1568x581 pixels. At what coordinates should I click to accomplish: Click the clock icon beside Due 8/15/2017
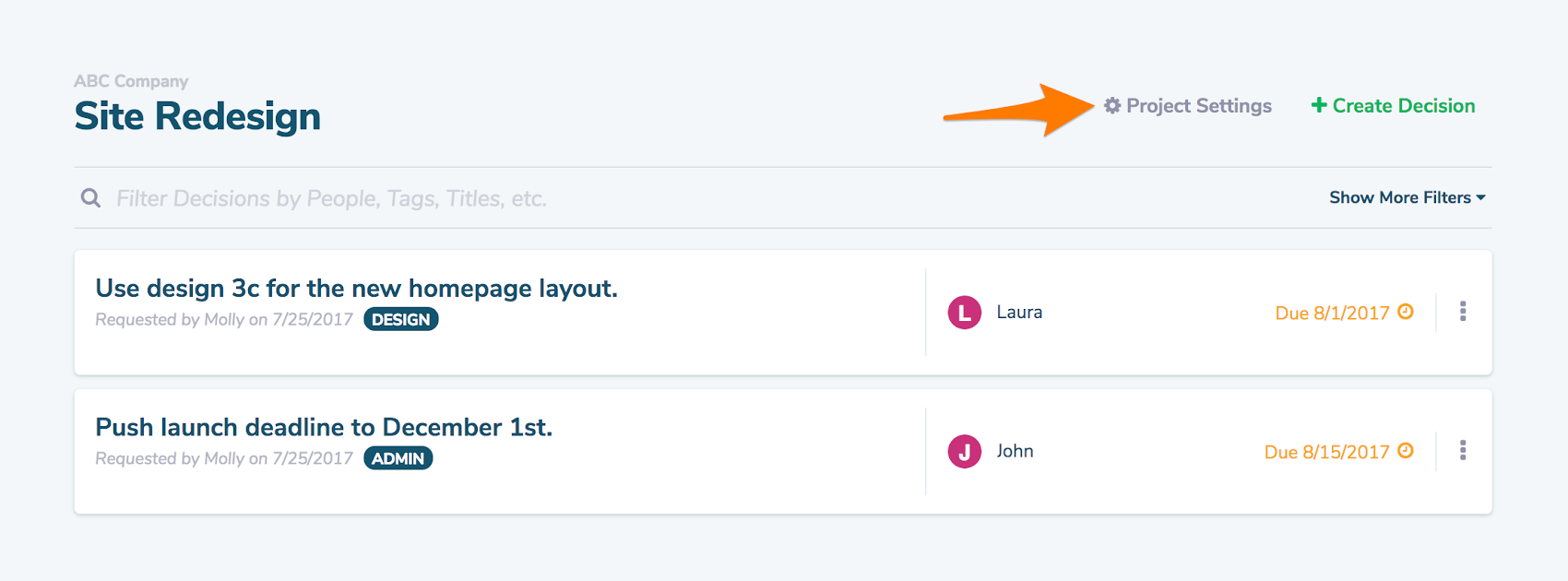[x=1406, y=451]
